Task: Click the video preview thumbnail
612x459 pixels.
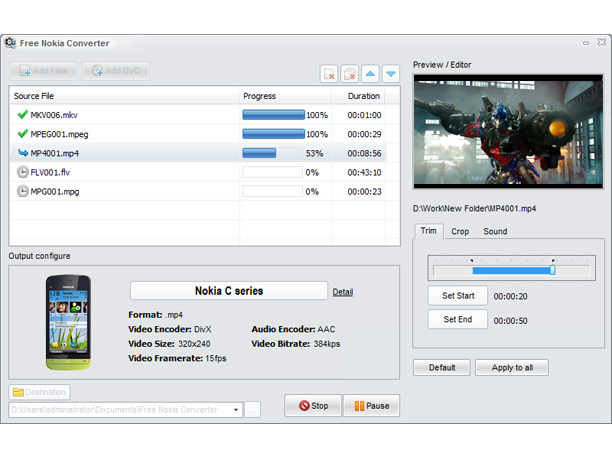Action: click(x=508, y=132)
